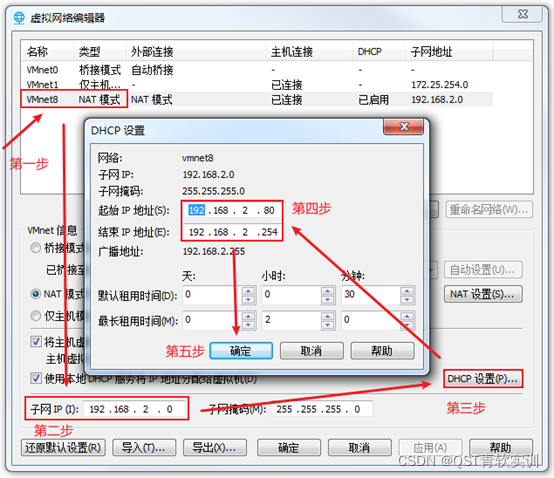This screenshot has height=478, width=554.
Task: Click 帮助 in the DHCP dialog
Action: click(x=382, y=351)
